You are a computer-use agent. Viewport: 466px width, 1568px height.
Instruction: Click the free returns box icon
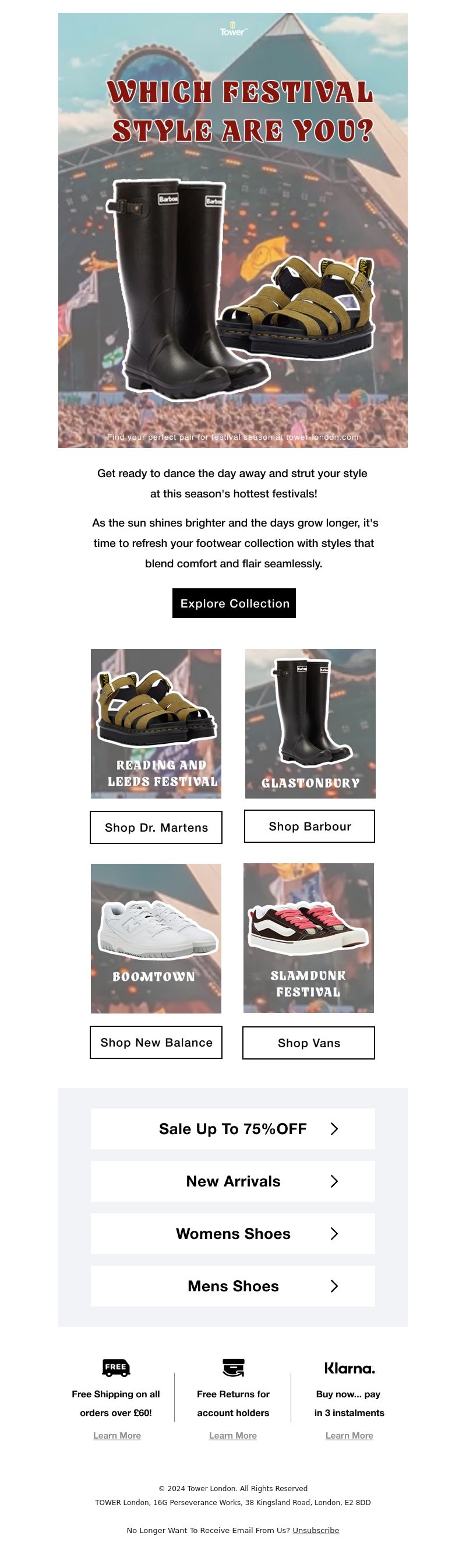[233, 1367]
